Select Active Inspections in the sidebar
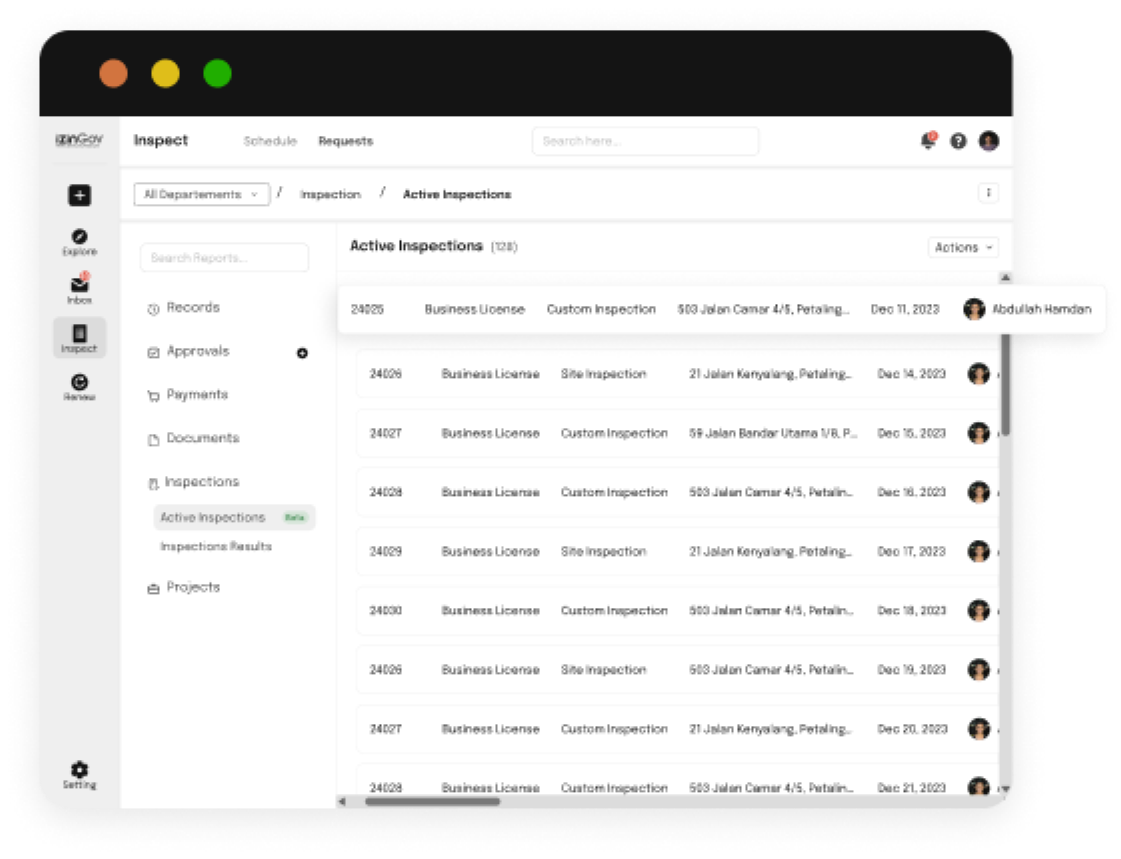 point(234,517)
